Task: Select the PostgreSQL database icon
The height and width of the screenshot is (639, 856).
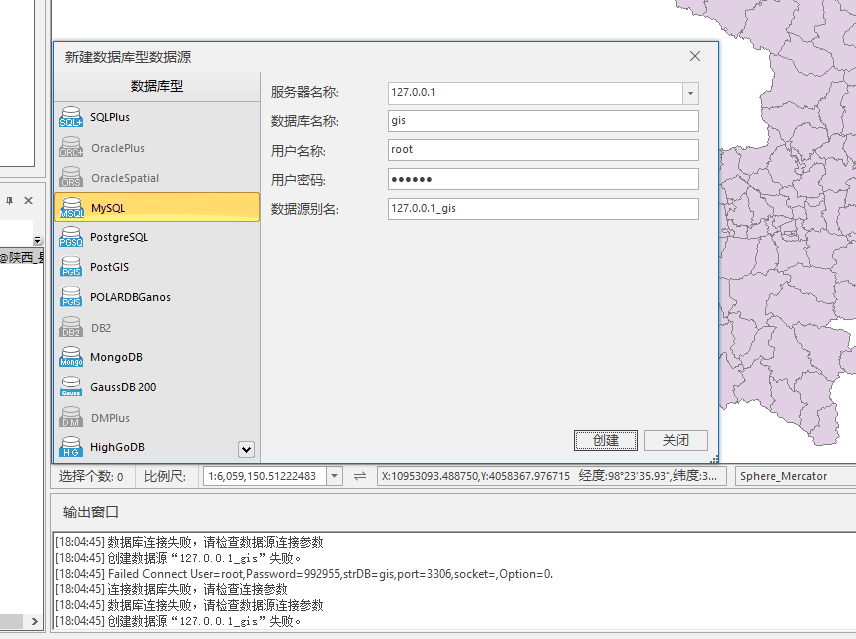Action: (x=71, y=237)
